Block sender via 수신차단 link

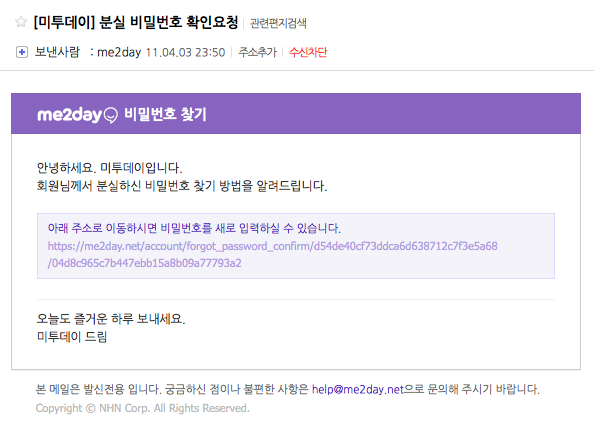308,52
